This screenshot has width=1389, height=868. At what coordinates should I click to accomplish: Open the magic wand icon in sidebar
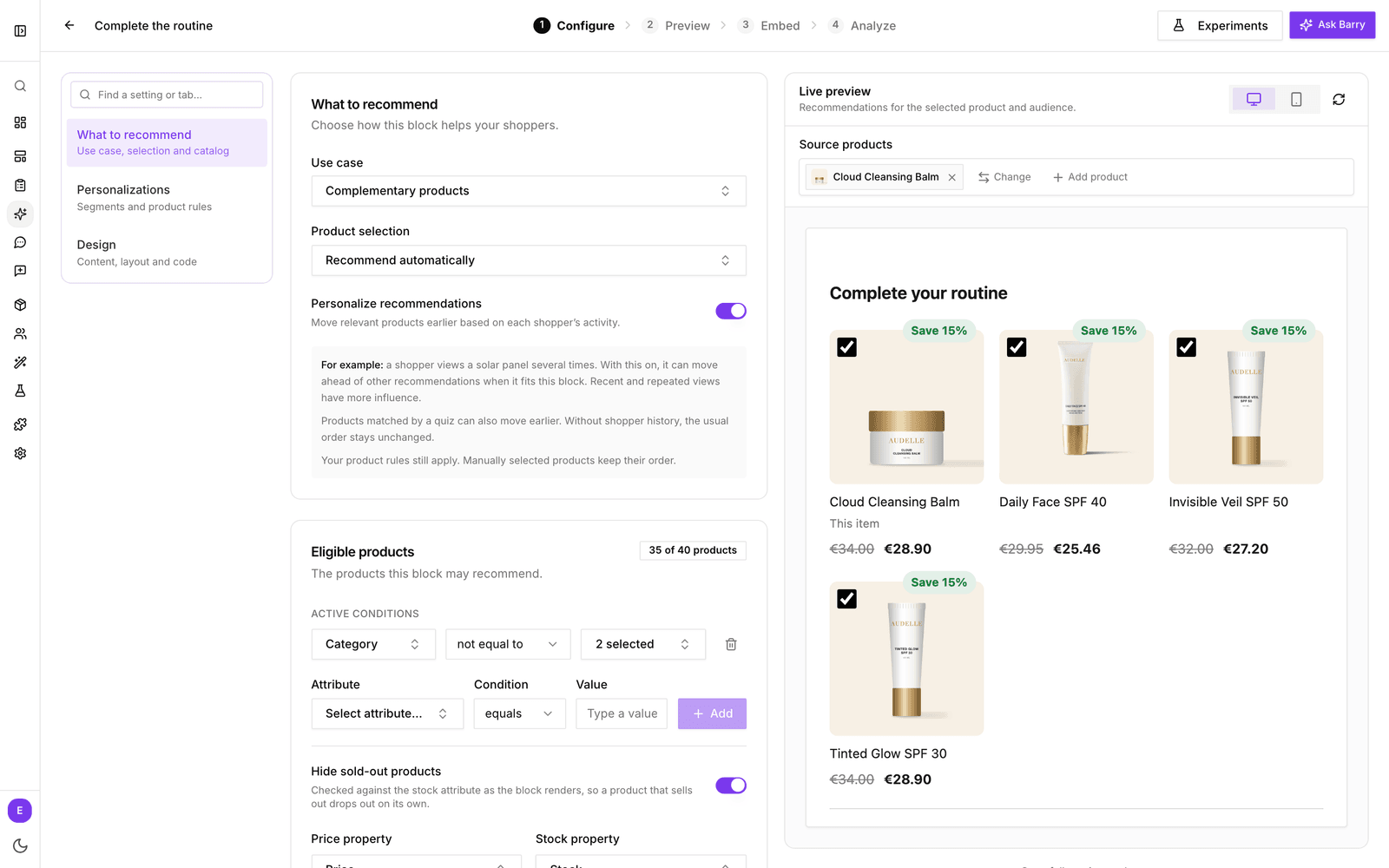[20, 362]
